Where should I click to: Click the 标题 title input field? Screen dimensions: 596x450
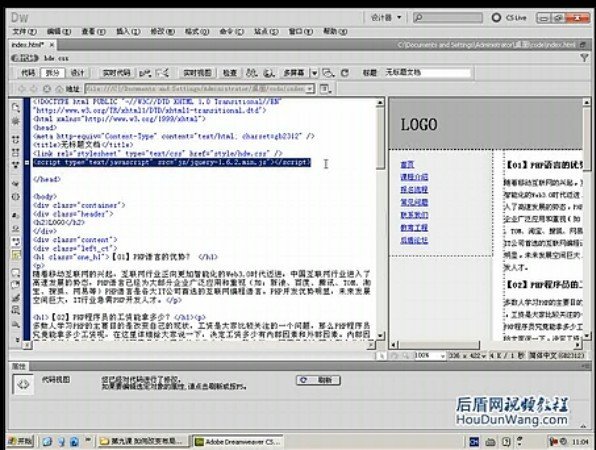[x=427, y=72]
